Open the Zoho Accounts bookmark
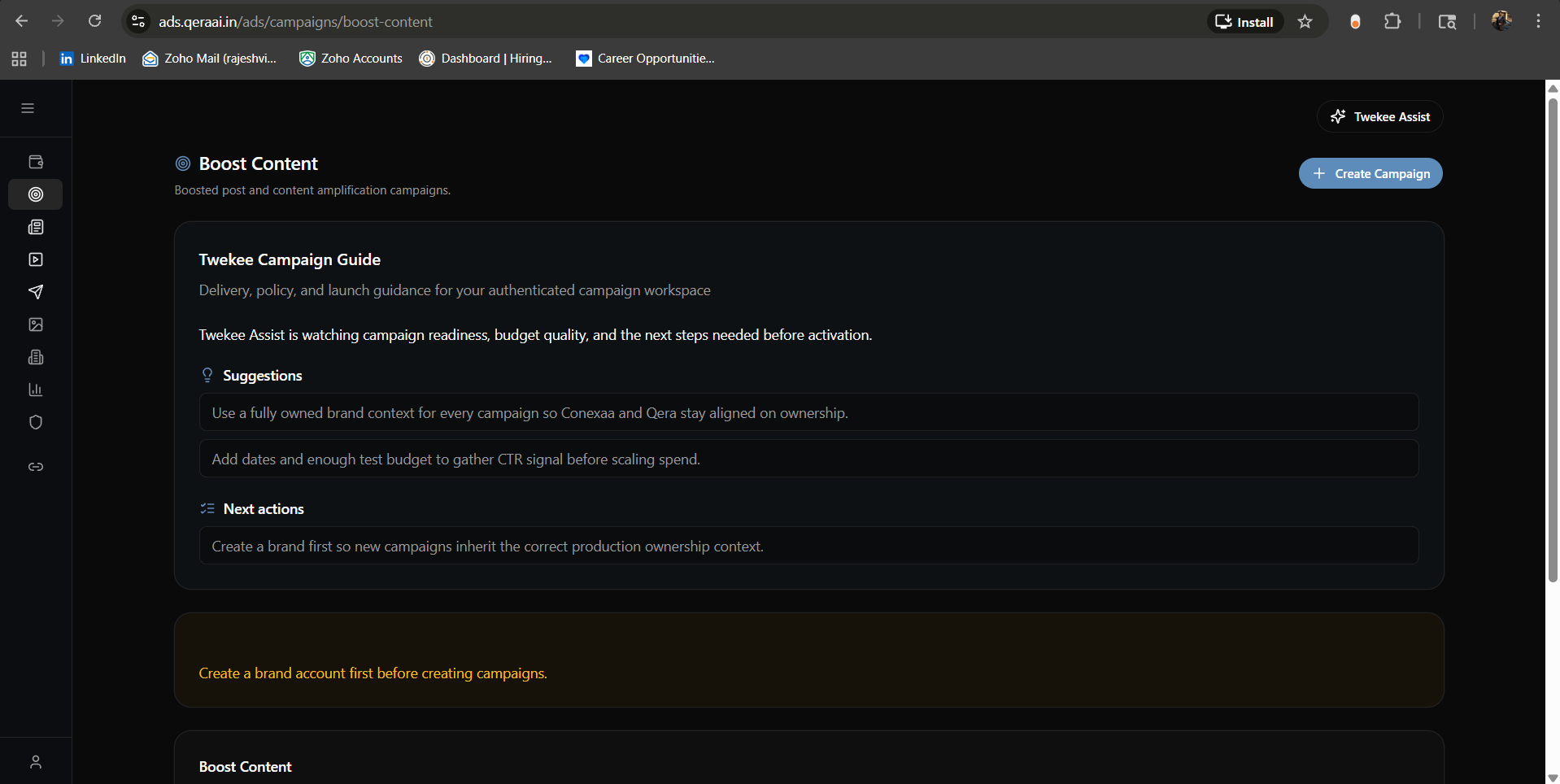Screen dimensions: 1560x784 (x=351, y=59)
